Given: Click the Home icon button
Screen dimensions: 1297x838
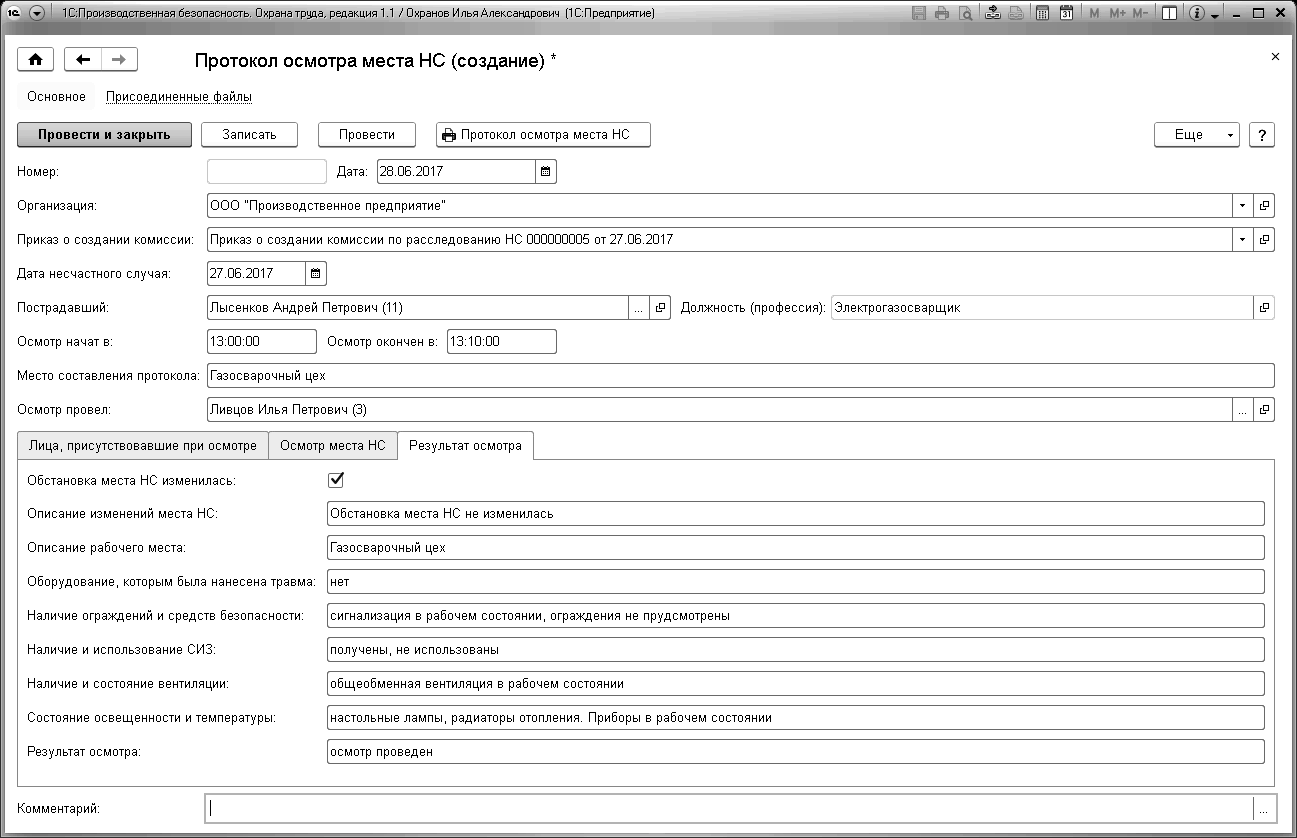Looking at the screenshot, I should 35,60.
